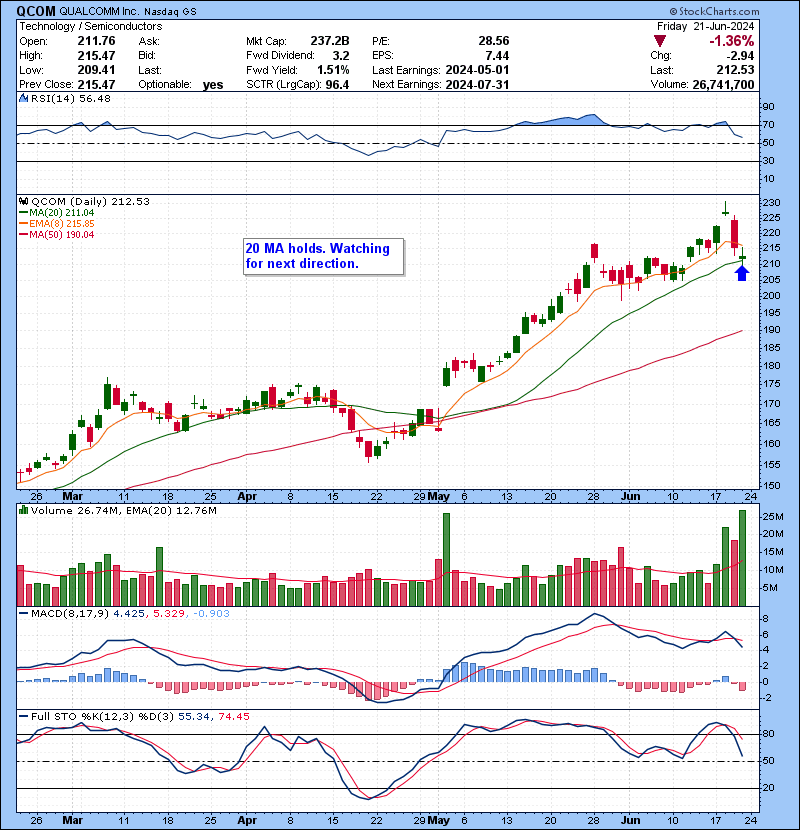Click the Mkt Cap 237.2B value
The image size is (800, 830).
tap(330, 41)
